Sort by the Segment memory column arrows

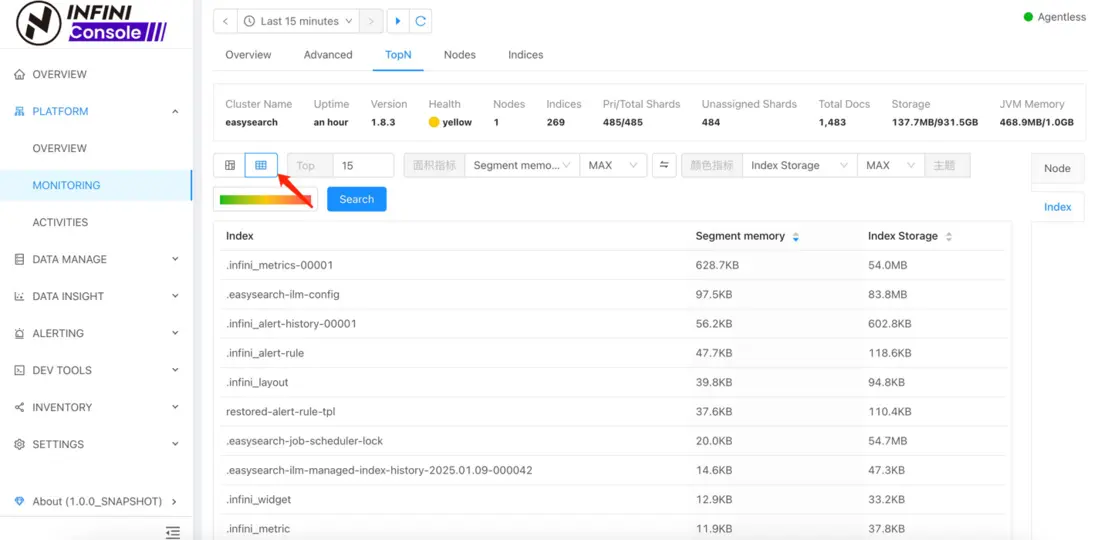click(x=796, y=237)
